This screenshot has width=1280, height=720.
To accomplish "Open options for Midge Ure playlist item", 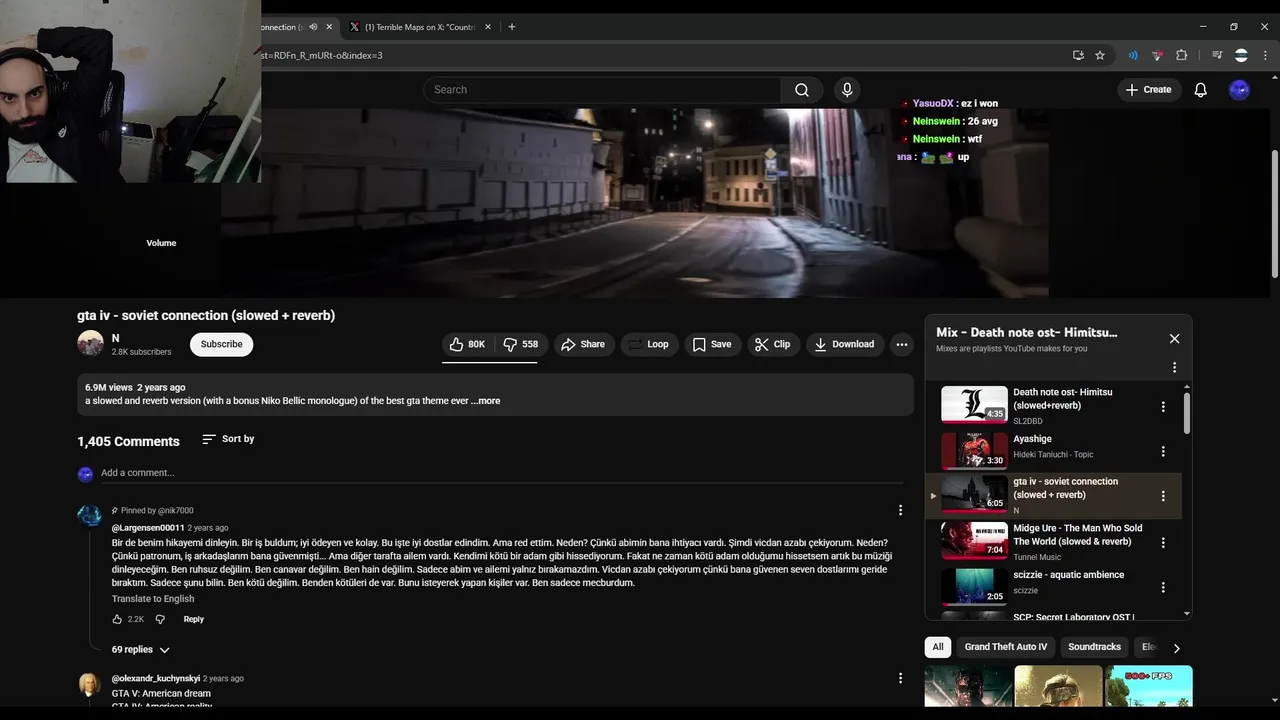I will coord(1163,543).
